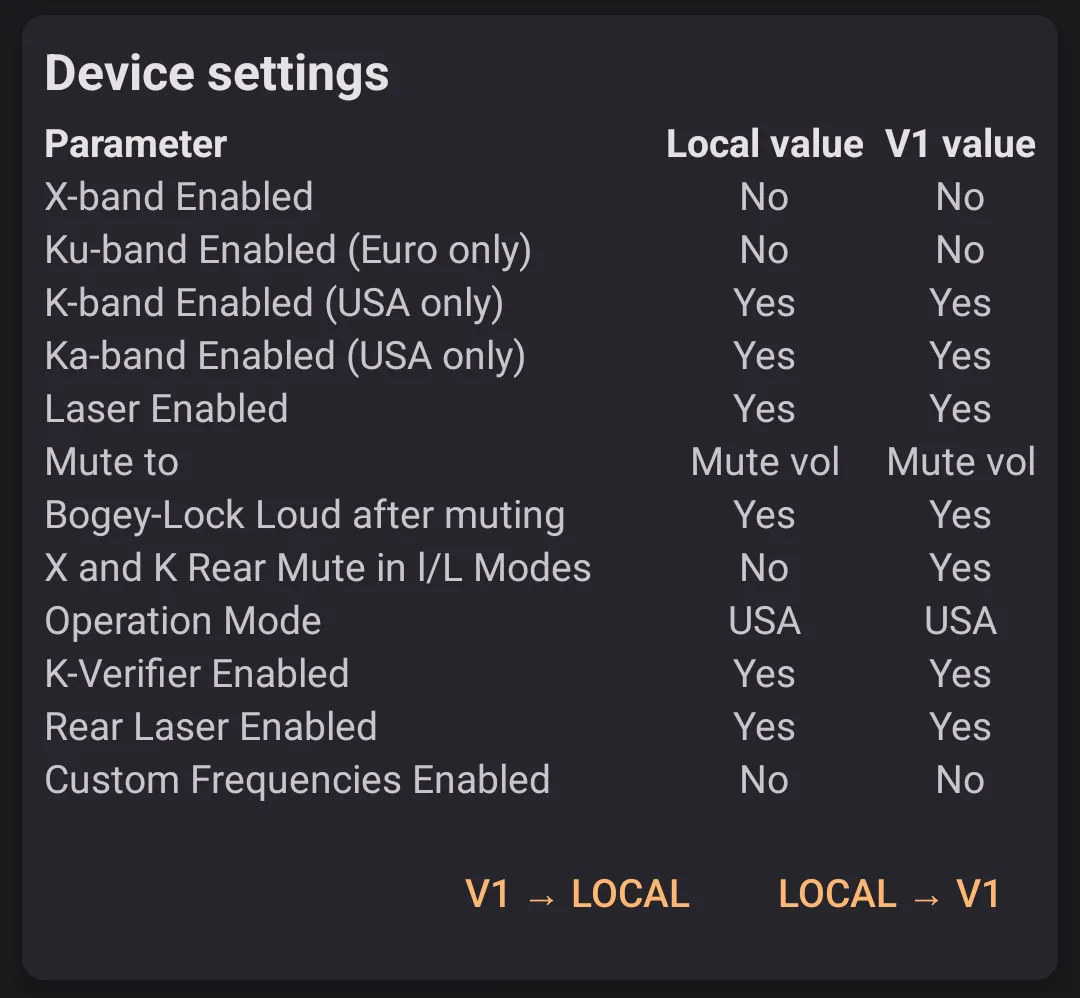Click the K-Verifier Enabled label
Image resolution: width=1080 pixels, height=998 pixels.
tap(197, 674)
